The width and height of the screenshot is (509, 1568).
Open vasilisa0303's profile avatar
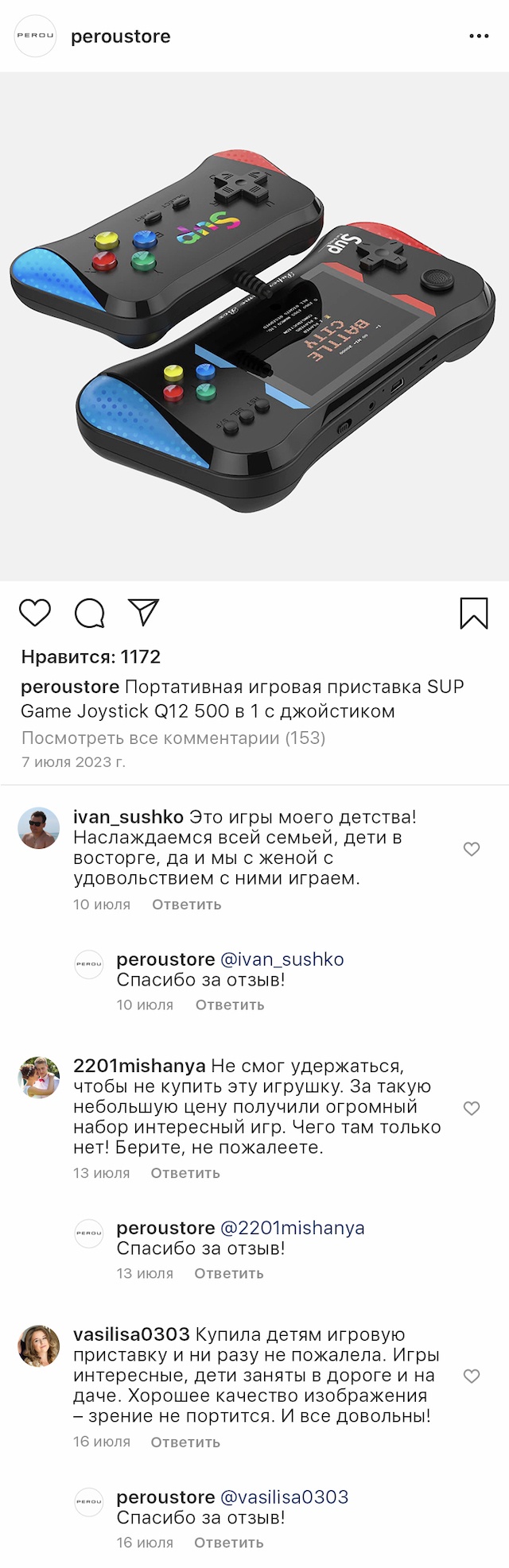[x=39, y=1345]
